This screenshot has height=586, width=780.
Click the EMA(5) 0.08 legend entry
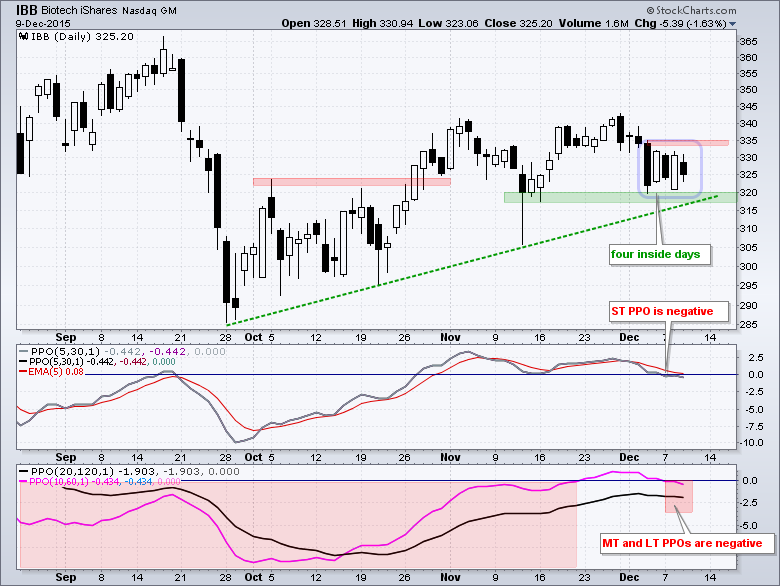(x=52, y=372)
